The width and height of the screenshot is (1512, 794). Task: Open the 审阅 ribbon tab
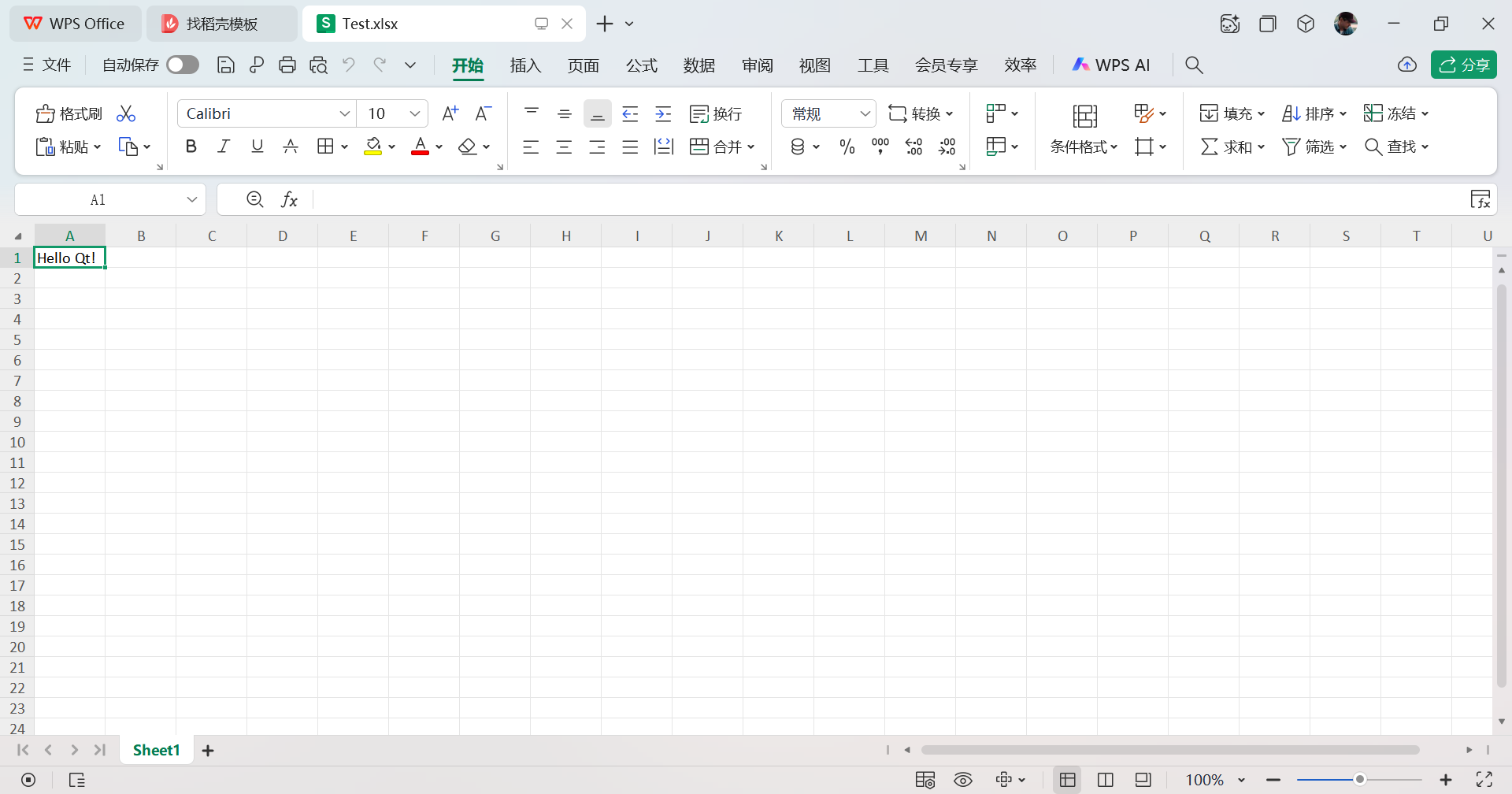coord(757,65)
